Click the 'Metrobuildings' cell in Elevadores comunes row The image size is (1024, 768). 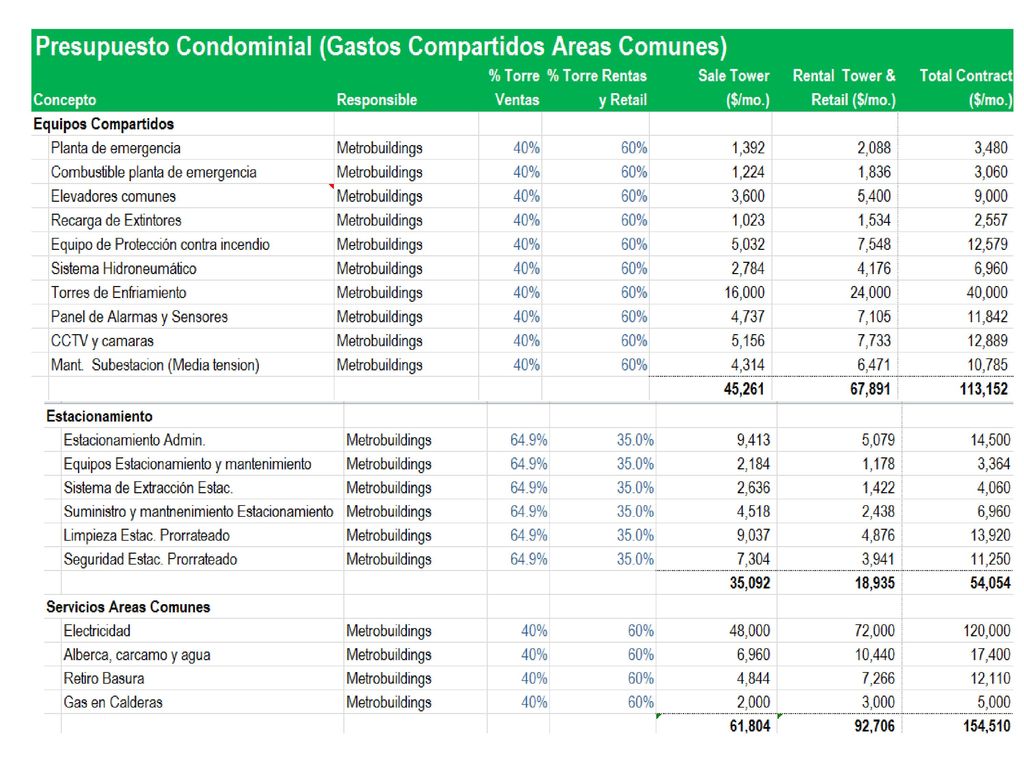(379, 197)
